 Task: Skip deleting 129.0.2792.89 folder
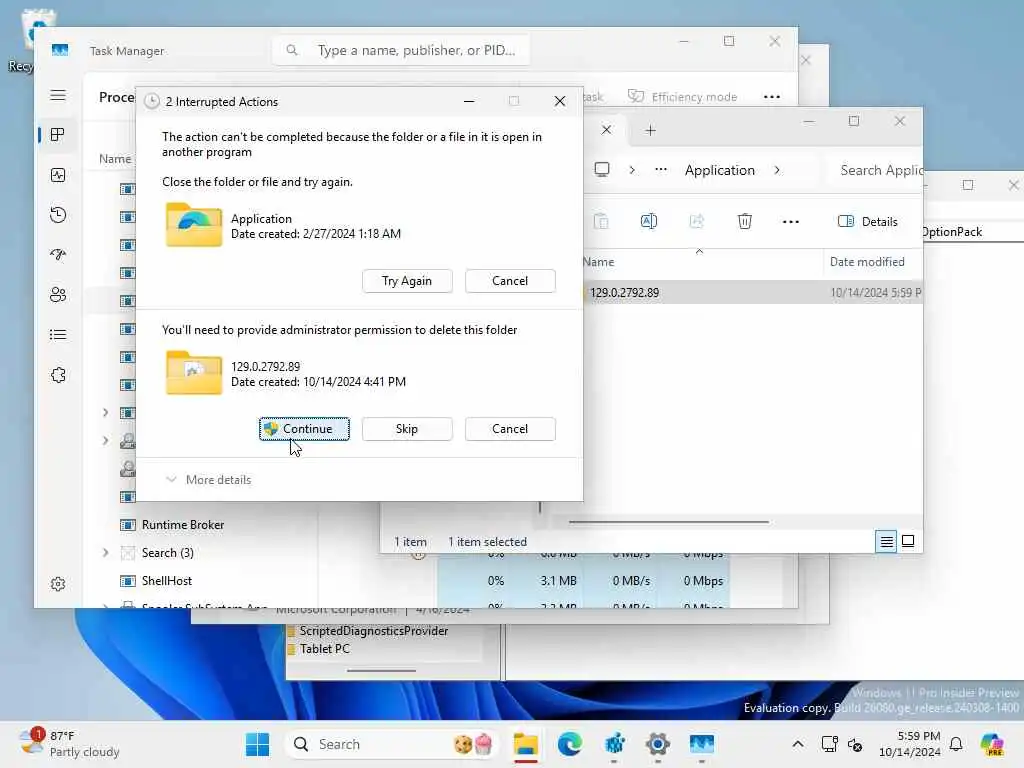(407, 429)
